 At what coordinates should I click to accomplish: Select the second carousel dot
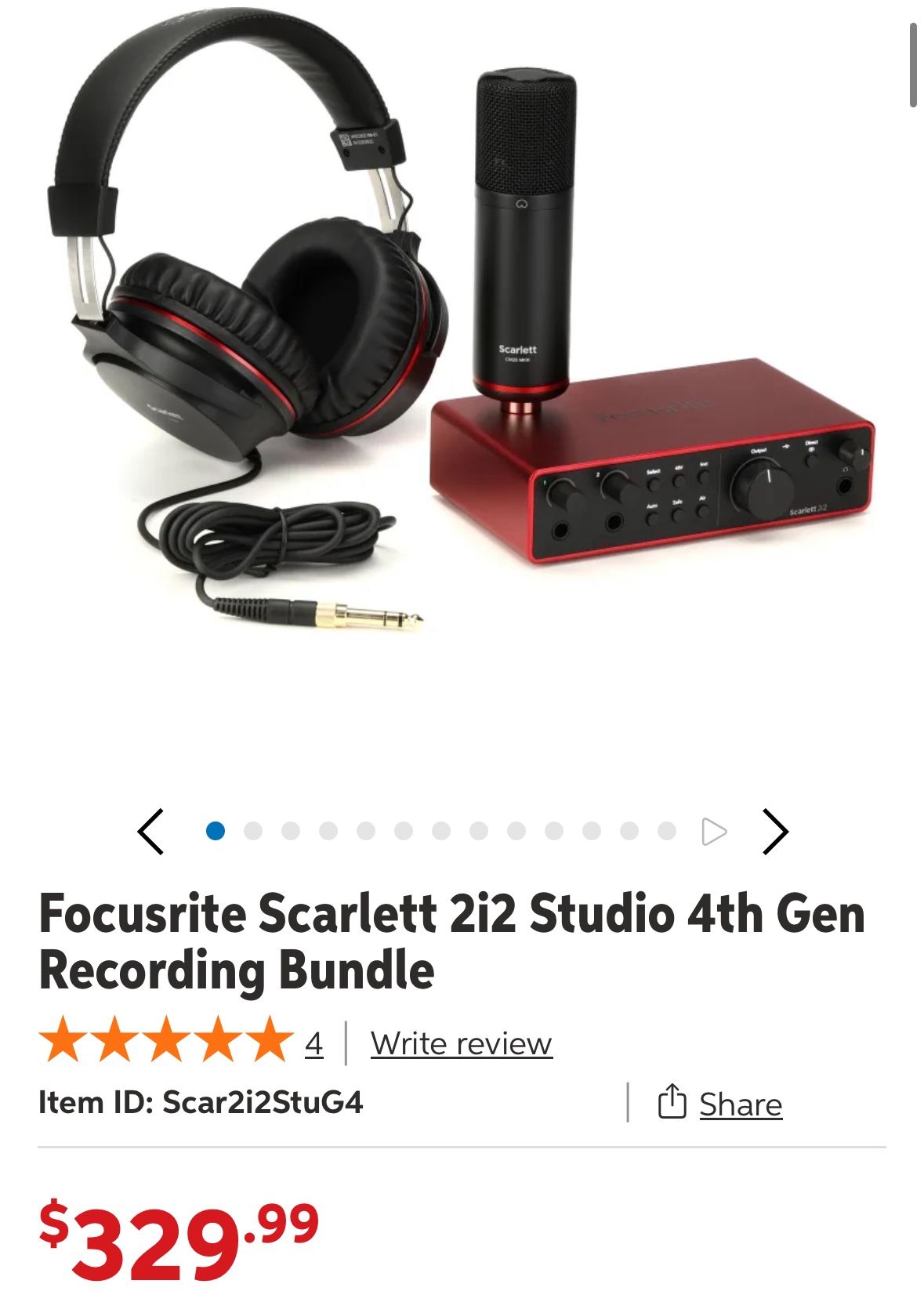pos(253,831)
